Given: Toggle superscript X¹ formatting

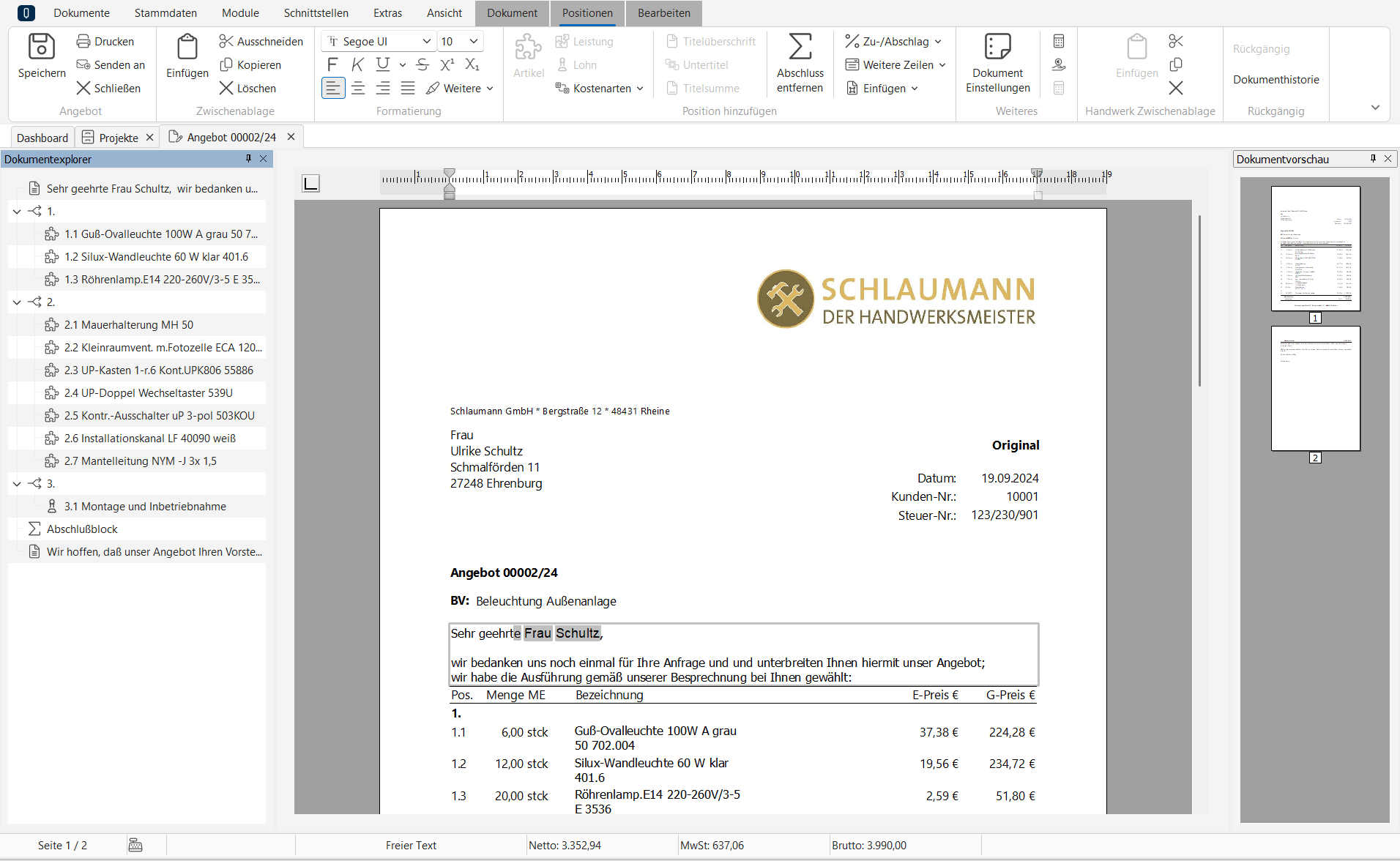Looking at the screenshot, I should (x=447, y=64).
